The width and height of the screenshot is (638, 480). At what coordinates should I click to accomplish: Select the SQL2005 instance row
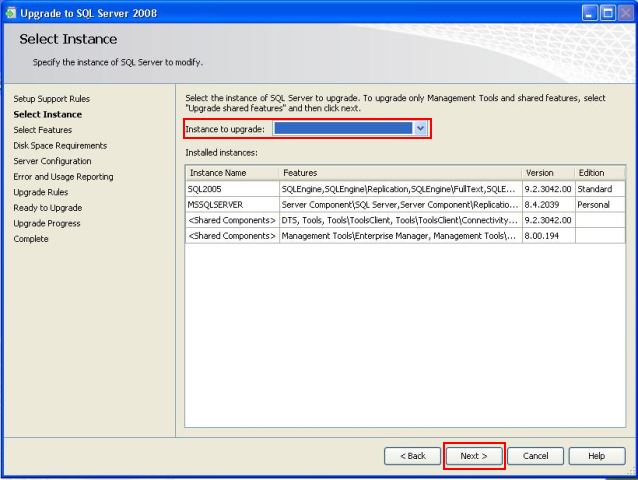[405, 189]
